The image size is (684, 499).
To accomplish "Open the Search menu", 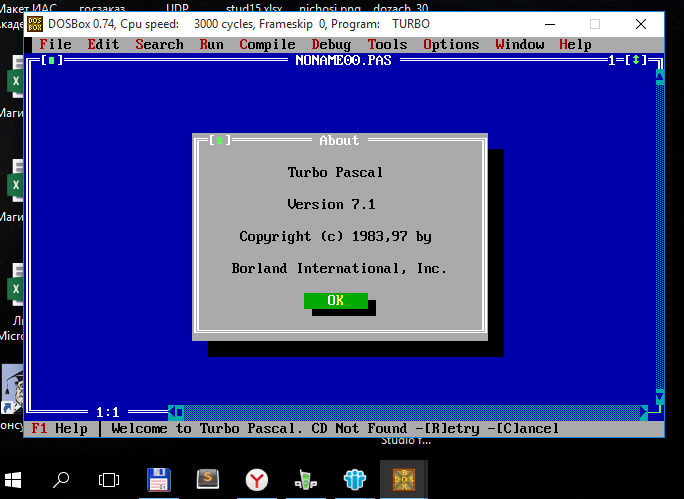I will click(159, 44).
